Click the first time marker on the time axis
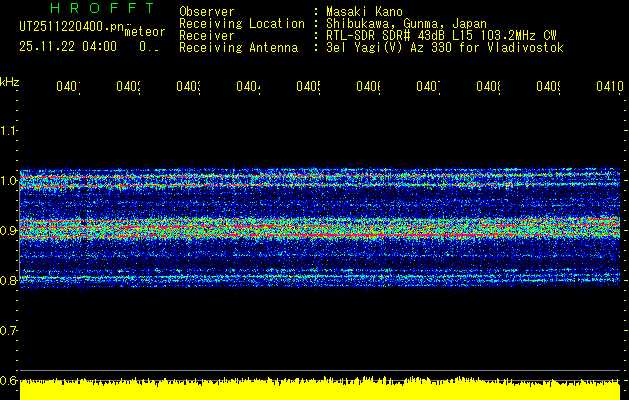The image size is (629, 400). [68, 88]
